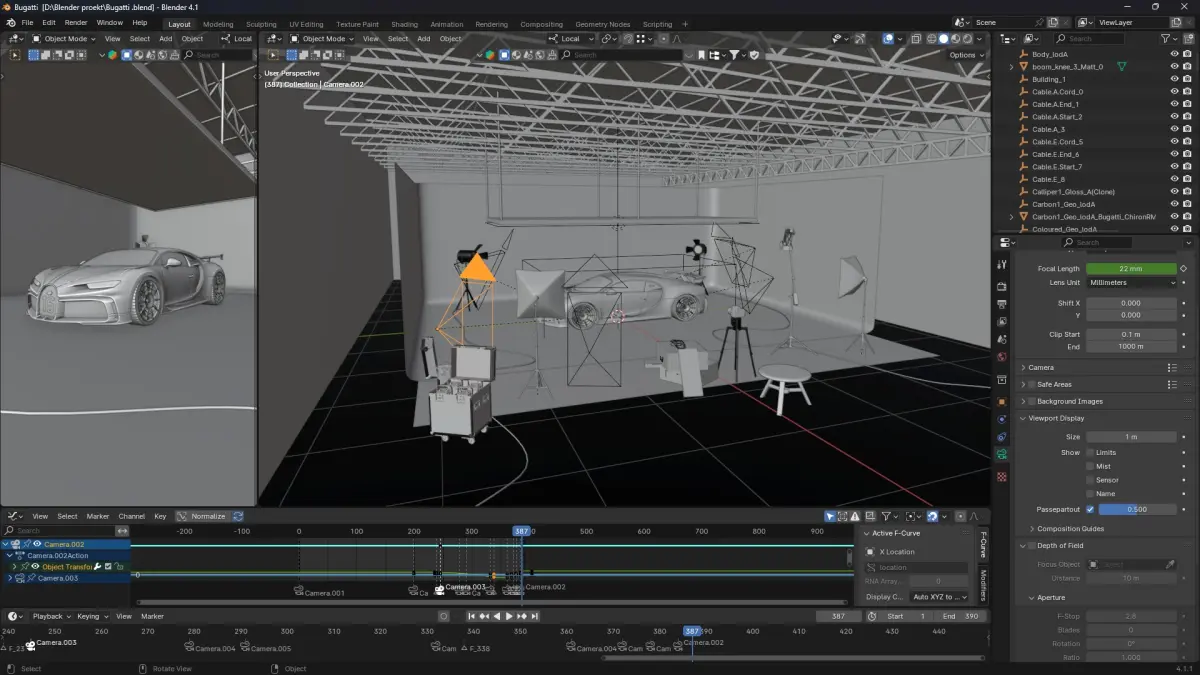
Task: Toggle the auto keying record button
Action: click(x=444, y=616)
